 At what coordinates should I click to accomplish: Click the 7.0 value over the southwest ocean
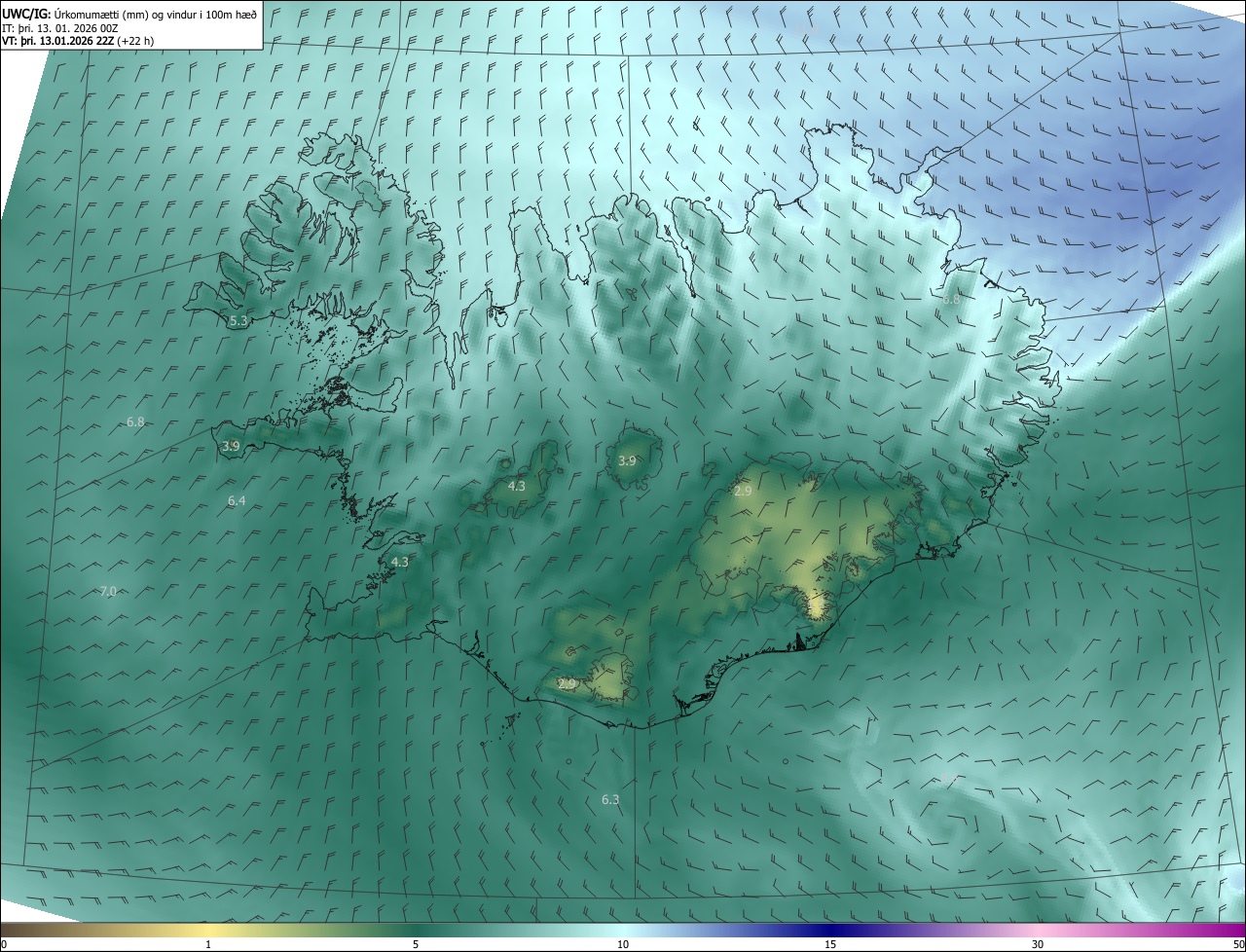pos(108,591)
